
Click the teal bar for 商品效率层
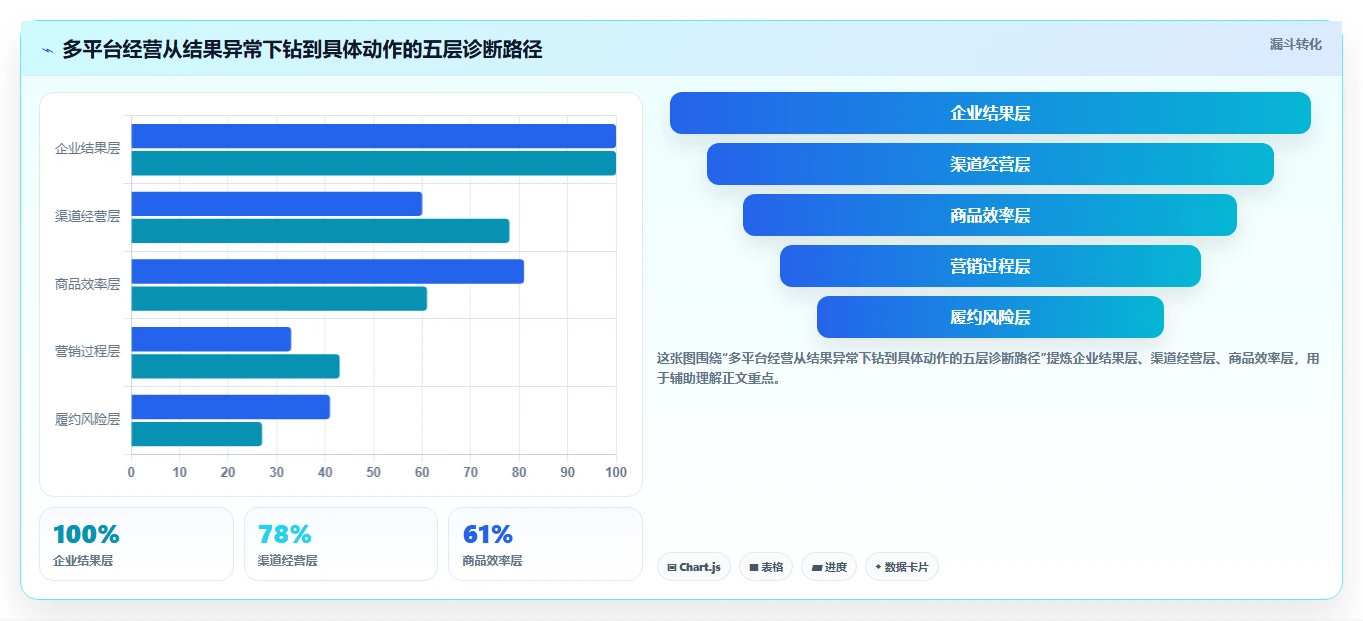(x=279, y=298)
